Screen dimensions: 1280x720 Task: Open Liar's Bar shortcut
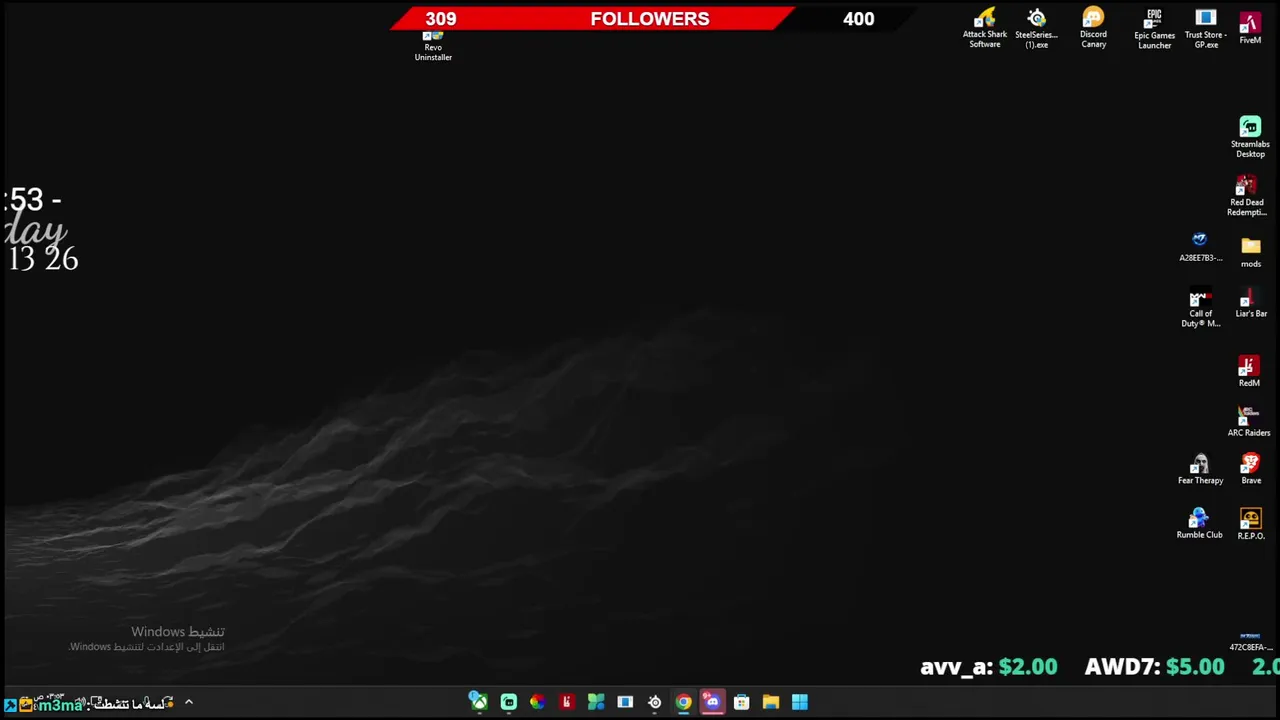[x=1251, y=304]
